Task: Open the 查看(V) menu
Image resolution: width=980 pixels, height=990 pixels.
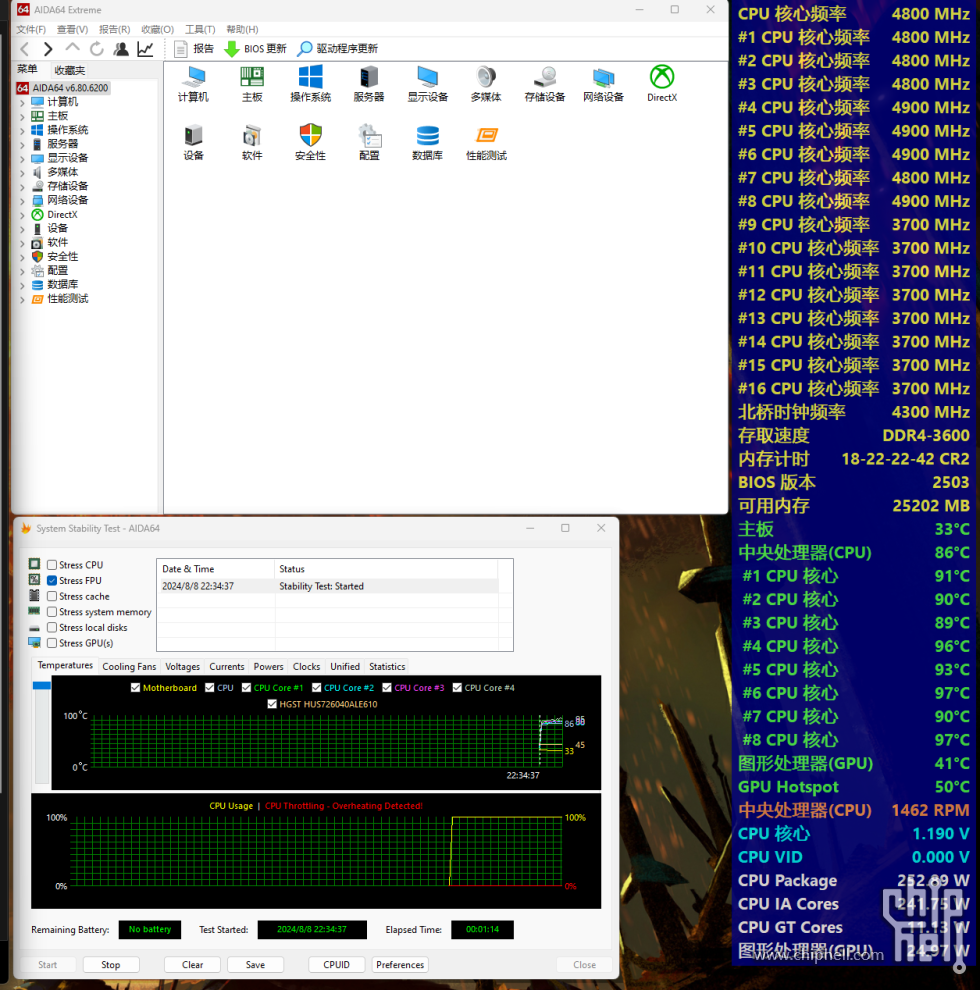Action: click(73, 30)
